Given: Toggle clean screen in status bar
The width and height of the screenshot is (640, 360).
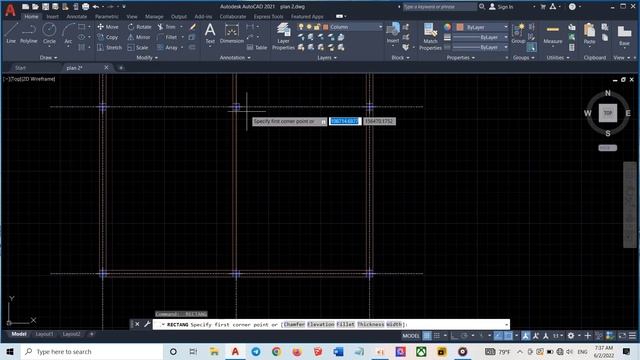Looking at the screenshot, I should (x=622, y=336).
